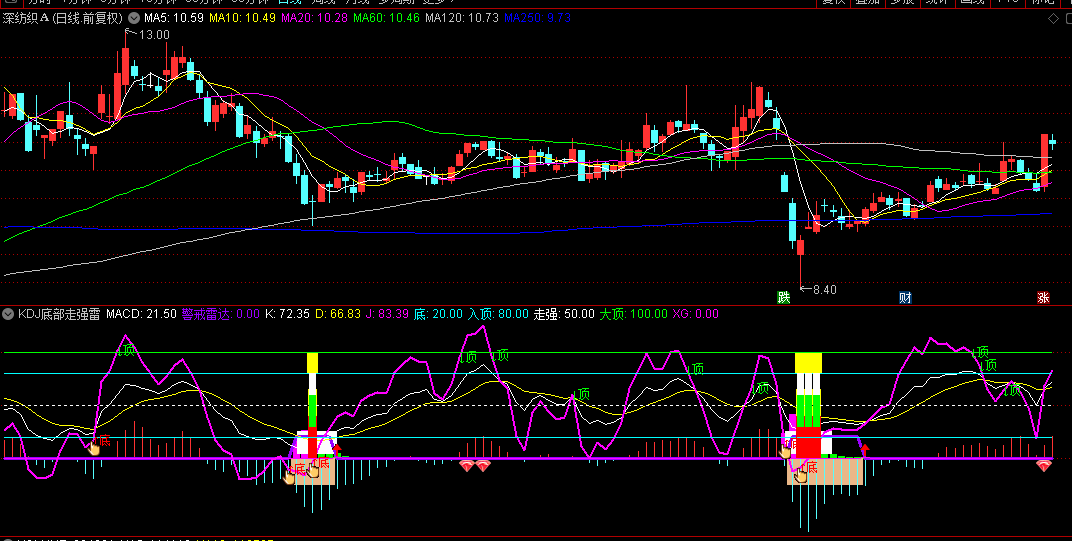The image size is (1072, 541).
Task: Open the dropdown arrow beside 深纺织A title
Action: coord(133,18)
